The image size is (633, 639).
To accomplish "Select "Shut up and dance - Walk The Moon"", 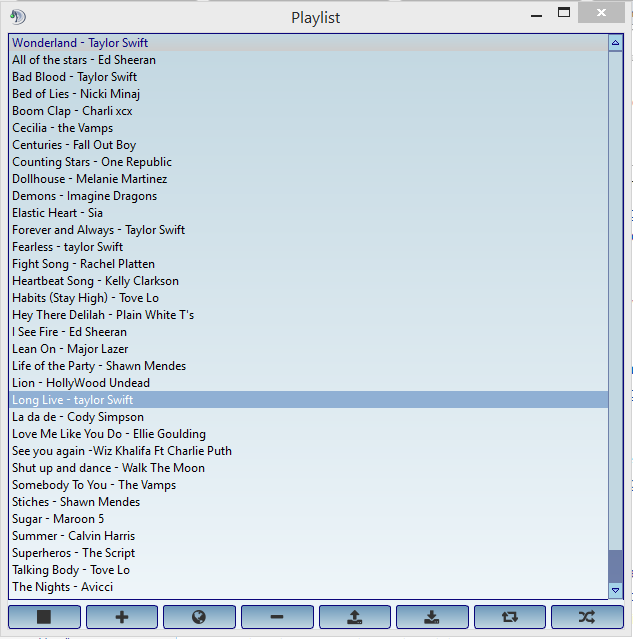I will click(308, 468).
